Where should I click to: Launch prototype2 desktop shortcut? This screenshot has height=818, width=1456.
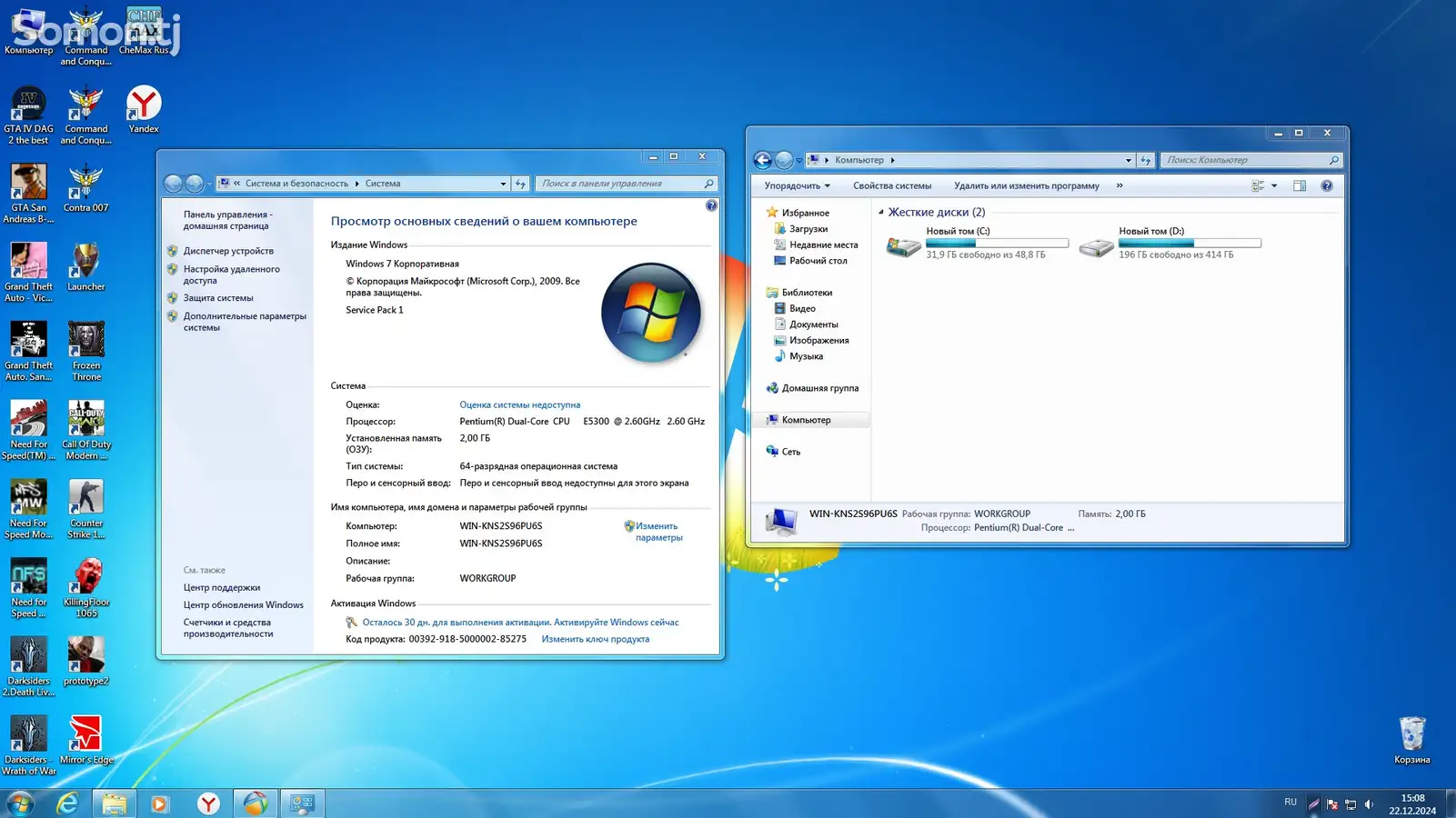(x=85, y=662)
